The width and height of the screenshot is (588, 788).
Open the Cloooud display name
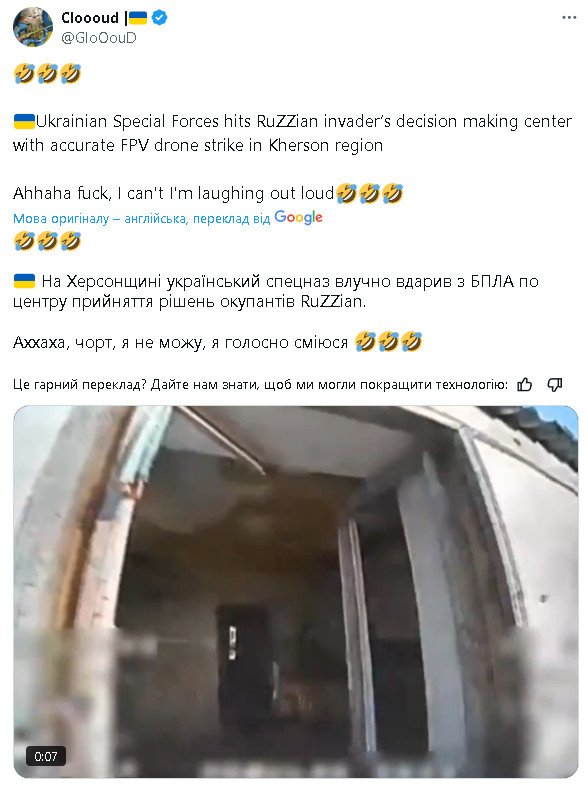coord(90,18)
